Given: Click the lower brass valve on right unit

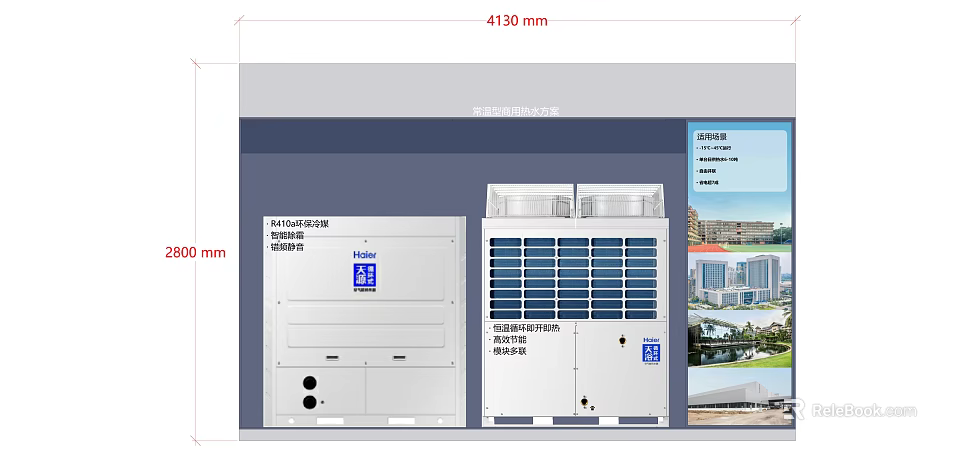Looking at the screenshot, I should [x=586, y=402].
